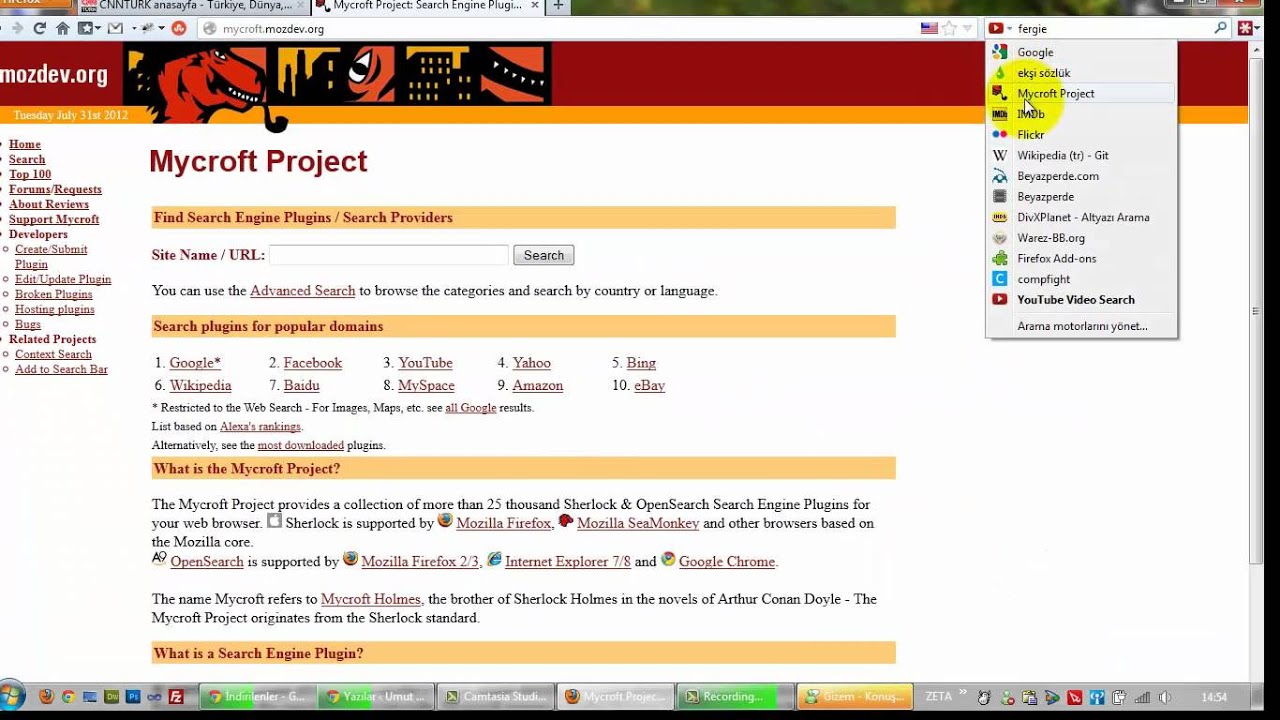Click Home in the sidebar
1280x720 pixels.
pyautogui.click(x=25, y=144)
